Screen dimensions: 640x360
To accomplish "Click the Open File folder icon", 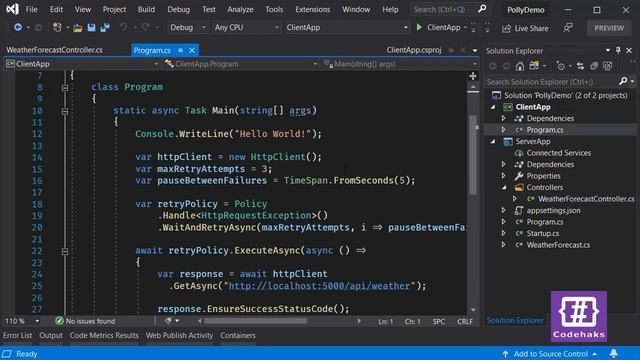I will point(78,28).
